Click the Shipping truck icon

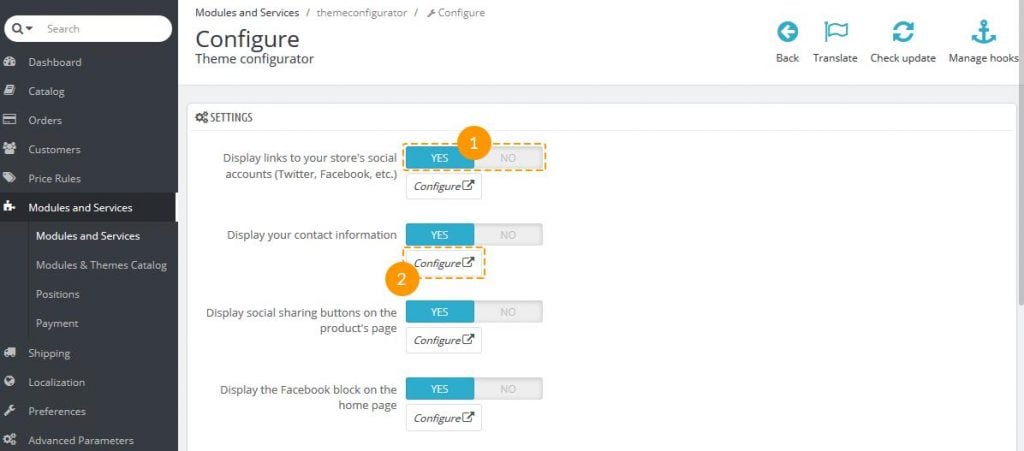tap(10, 353)
